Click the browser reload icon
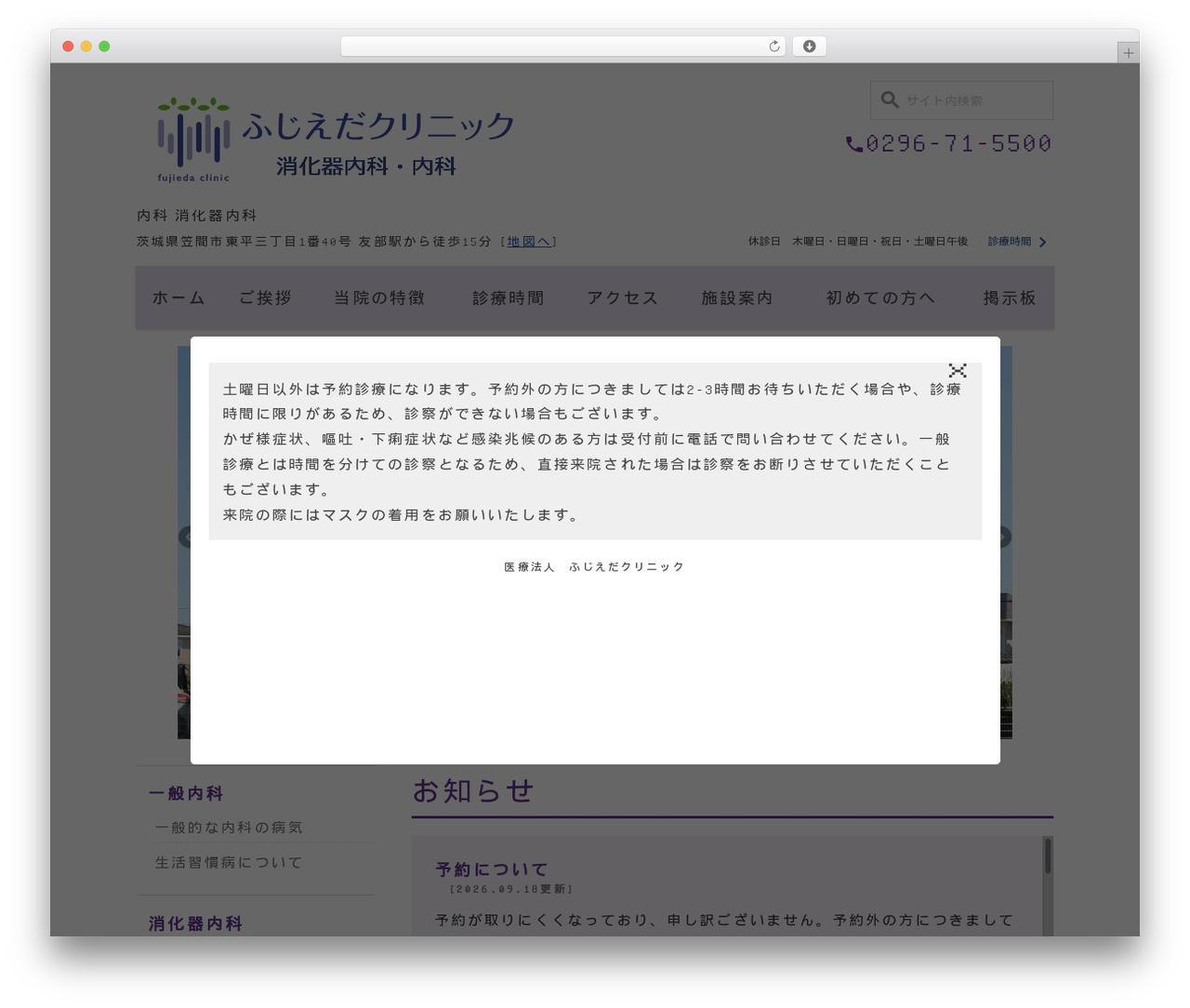This screenshot has width=1190, height=1008. [x=774, y=46]
